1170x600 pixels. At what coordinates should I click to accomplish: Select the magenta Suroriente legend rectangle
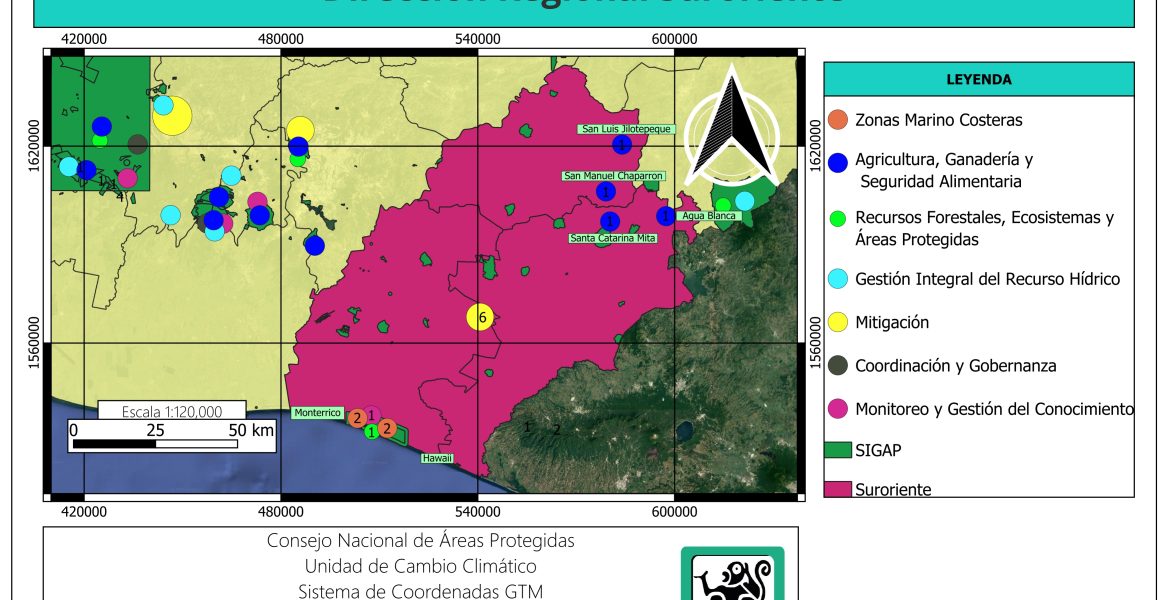837,489
